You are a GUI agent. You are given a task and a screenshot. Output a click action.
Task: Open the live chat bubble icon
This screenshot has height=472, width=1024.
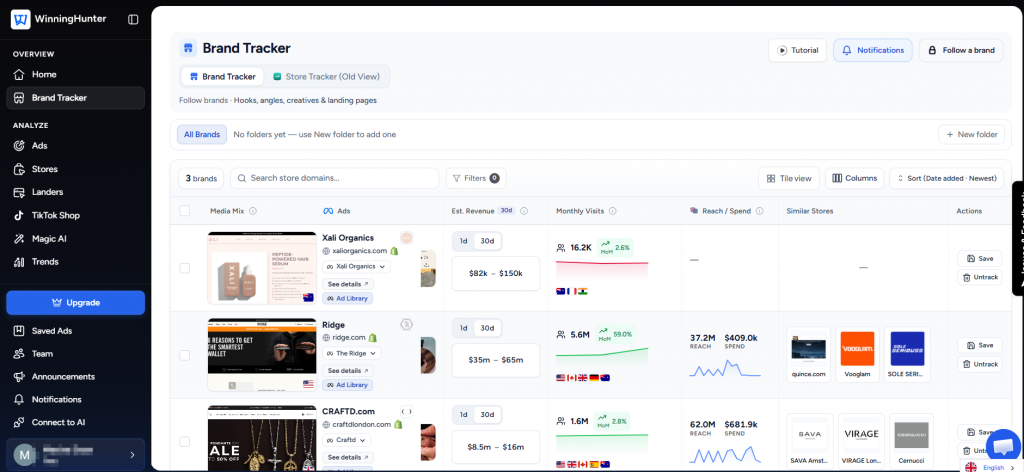[1003, 447]
